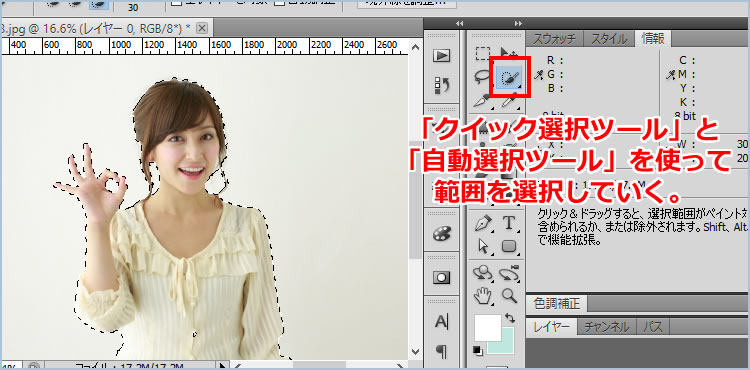Open the Masks panel camera icon
Image resolution: width=750 pixels, height=370 pixels.
pyautogui.click(x=441, y=278)
